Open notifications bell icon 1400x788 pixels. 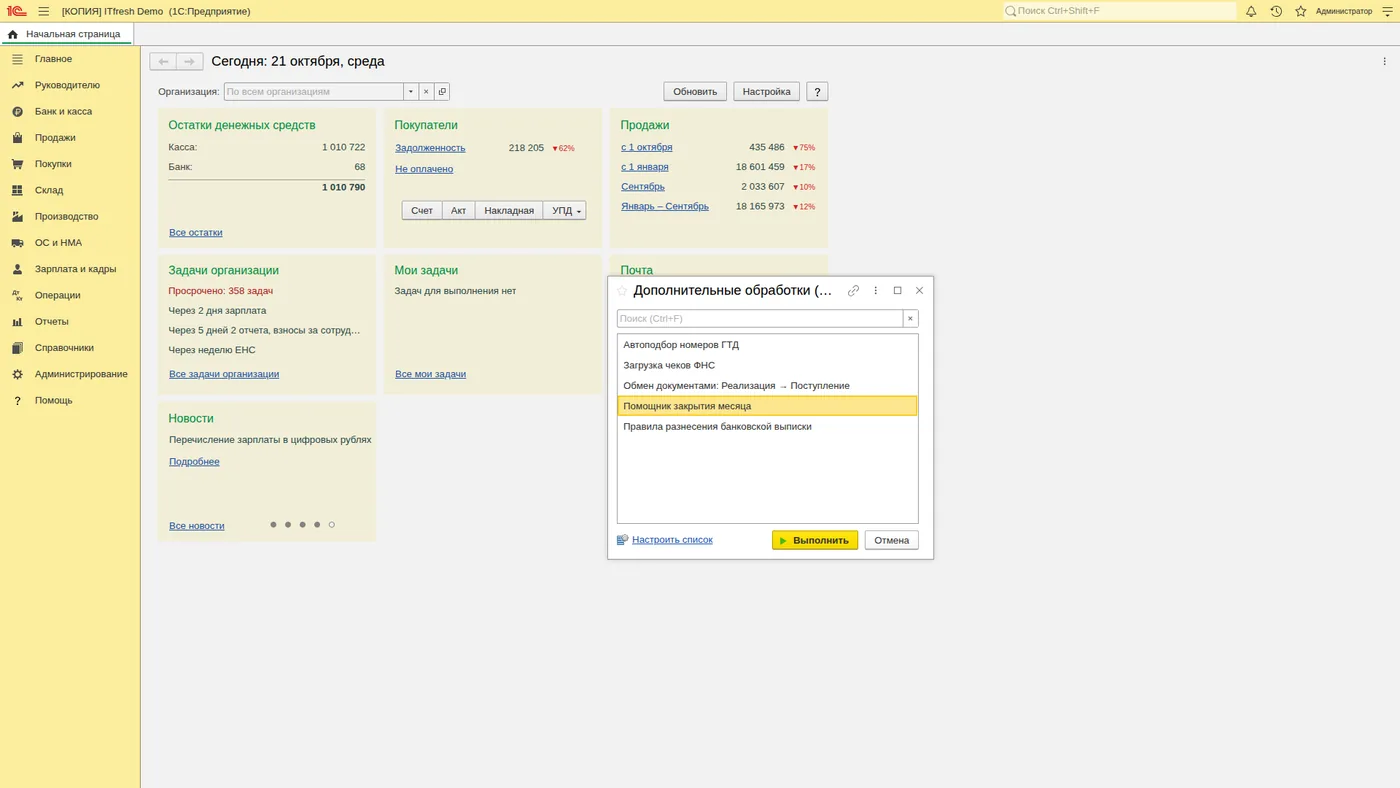[x=1251, y=11]
